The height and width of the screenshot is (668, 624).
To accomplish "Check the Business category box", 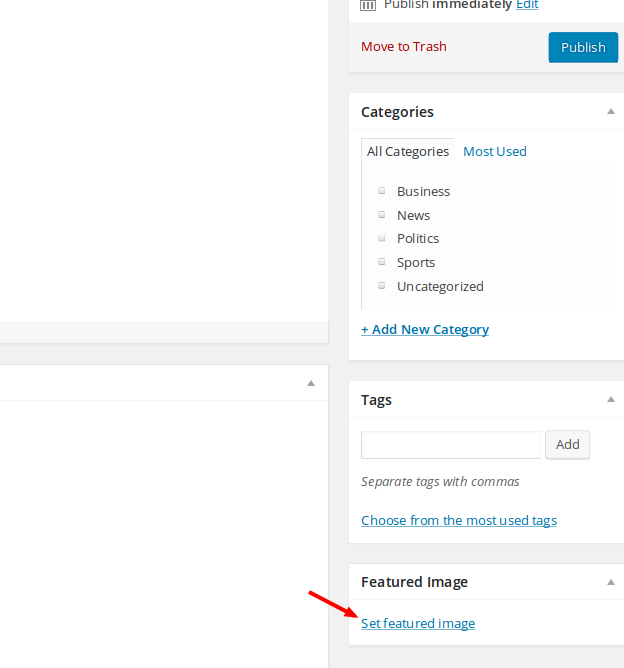I will coord(382,190).
